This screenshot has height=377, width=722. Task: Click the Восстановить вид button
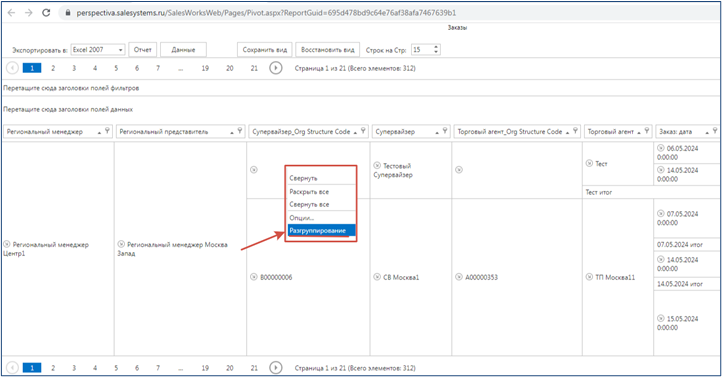[x=328, y=50]
